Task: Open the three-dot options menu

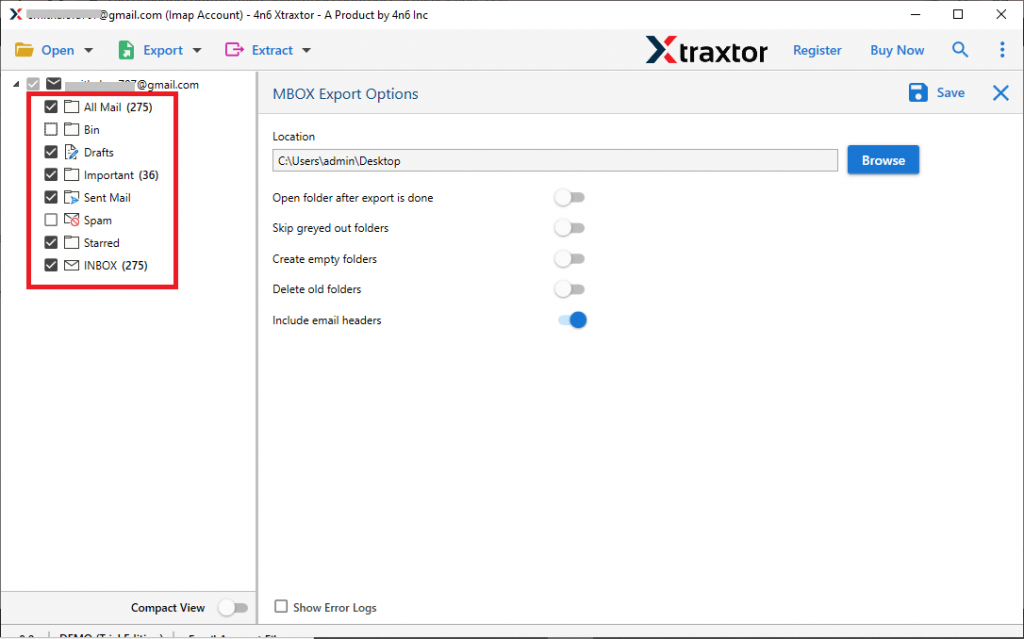Action: click(1002, 49)
